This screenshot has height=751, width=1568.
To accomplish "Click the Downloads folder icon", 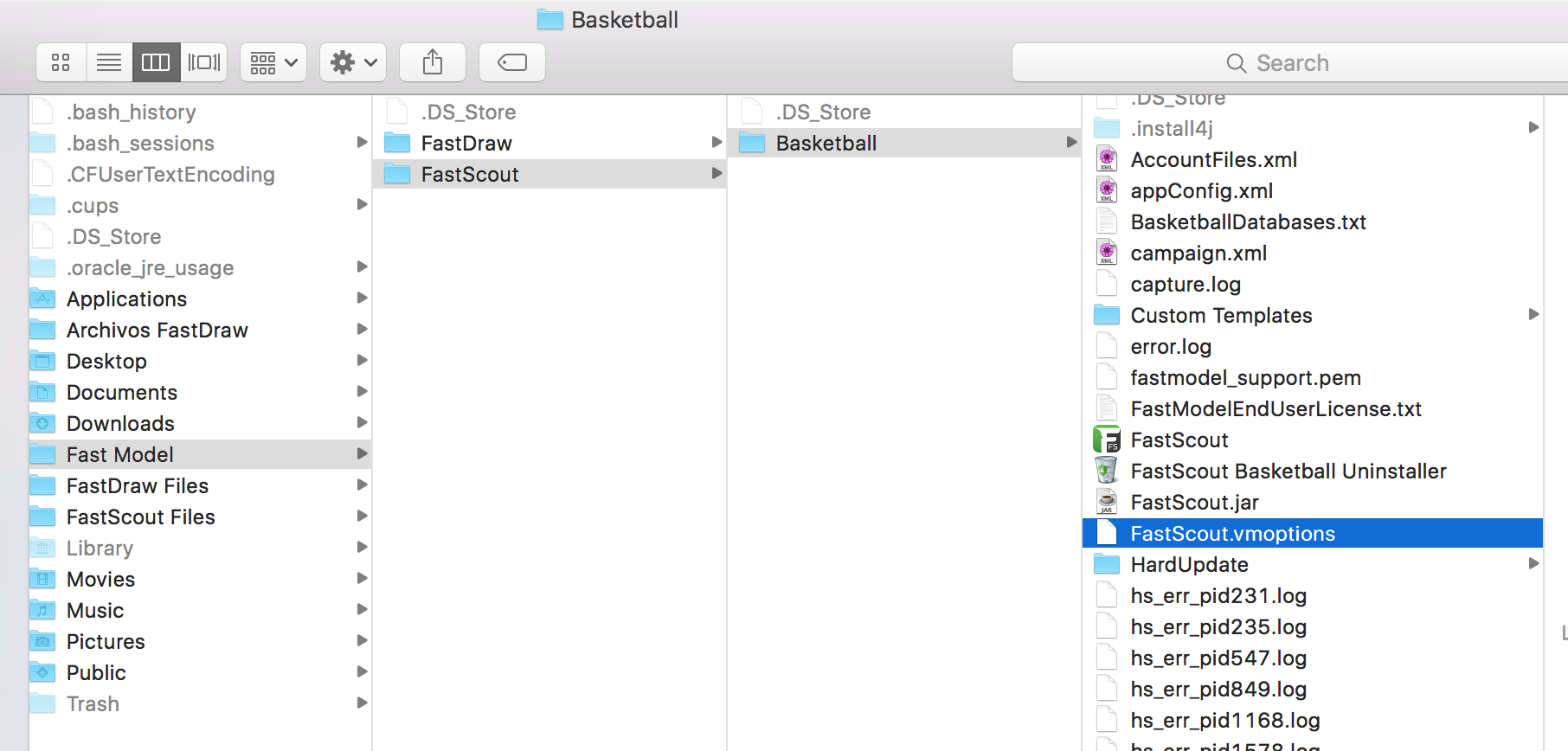I will pyautogui.click(x=42, y=424).
